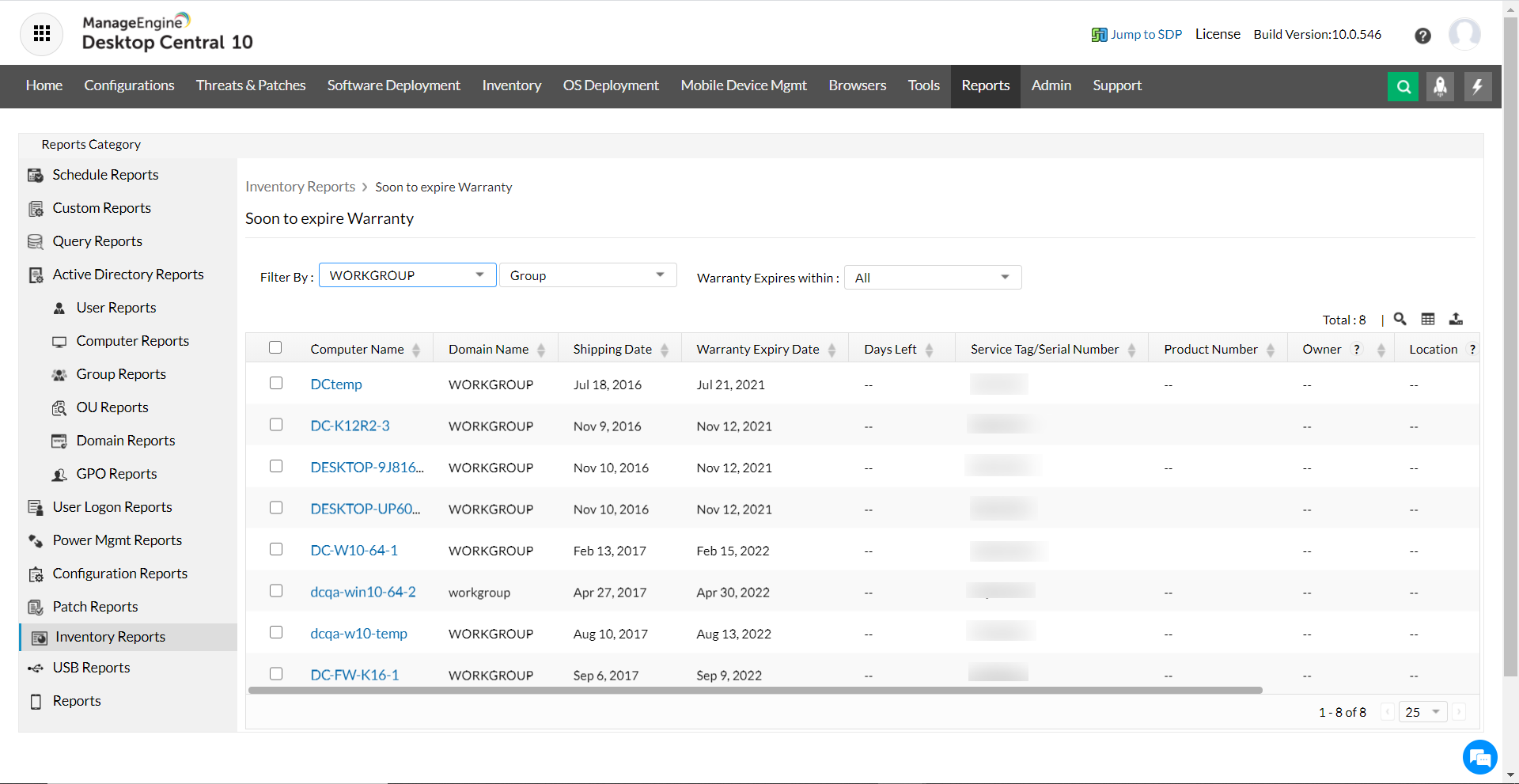This screenshot has width=1519, height=784.
Task: Click the green search icon in navbar
Action: point(1403,86)
